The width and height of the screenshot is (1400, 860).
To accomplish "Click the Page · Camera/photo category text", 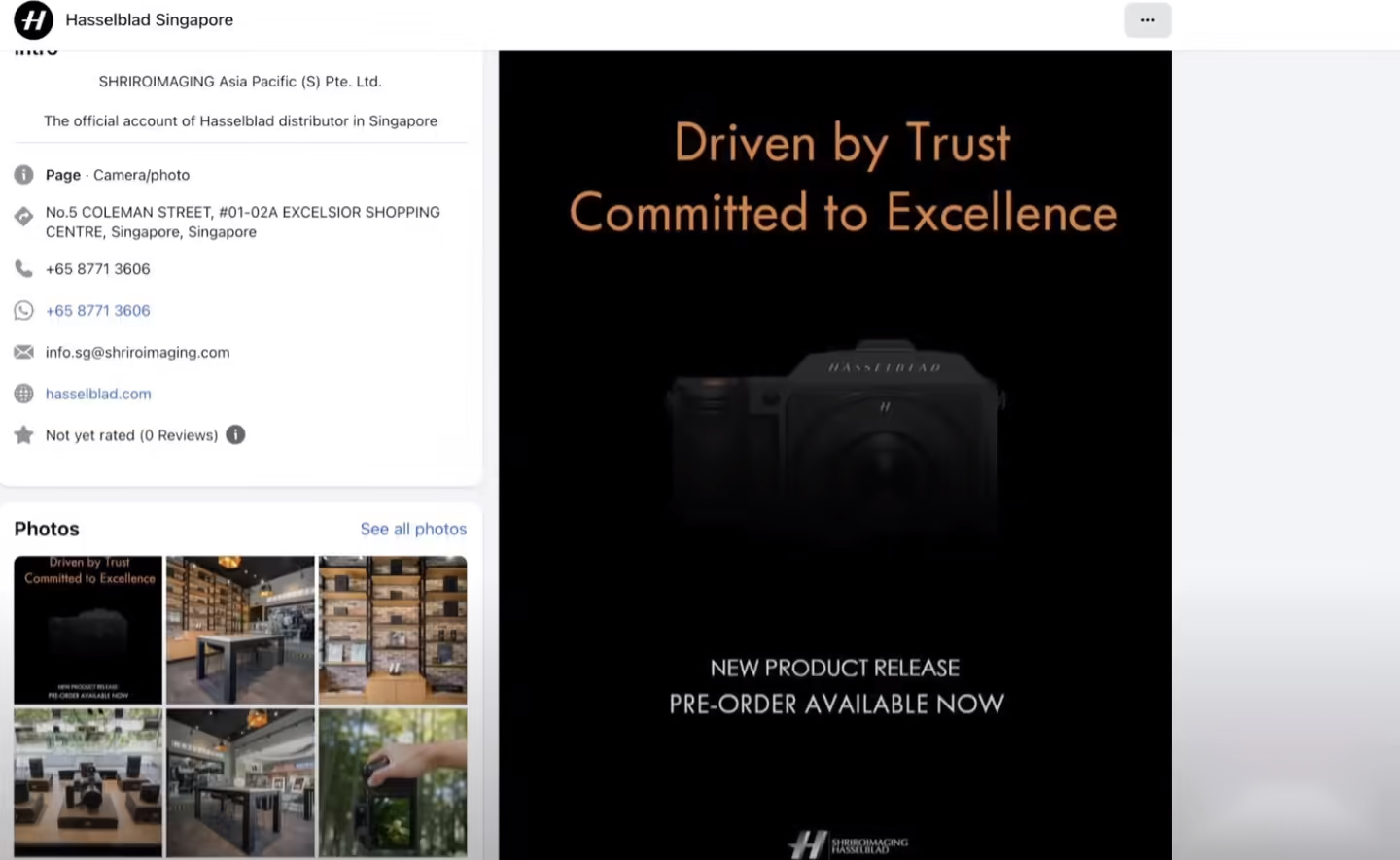I will (x=118, y=175).
